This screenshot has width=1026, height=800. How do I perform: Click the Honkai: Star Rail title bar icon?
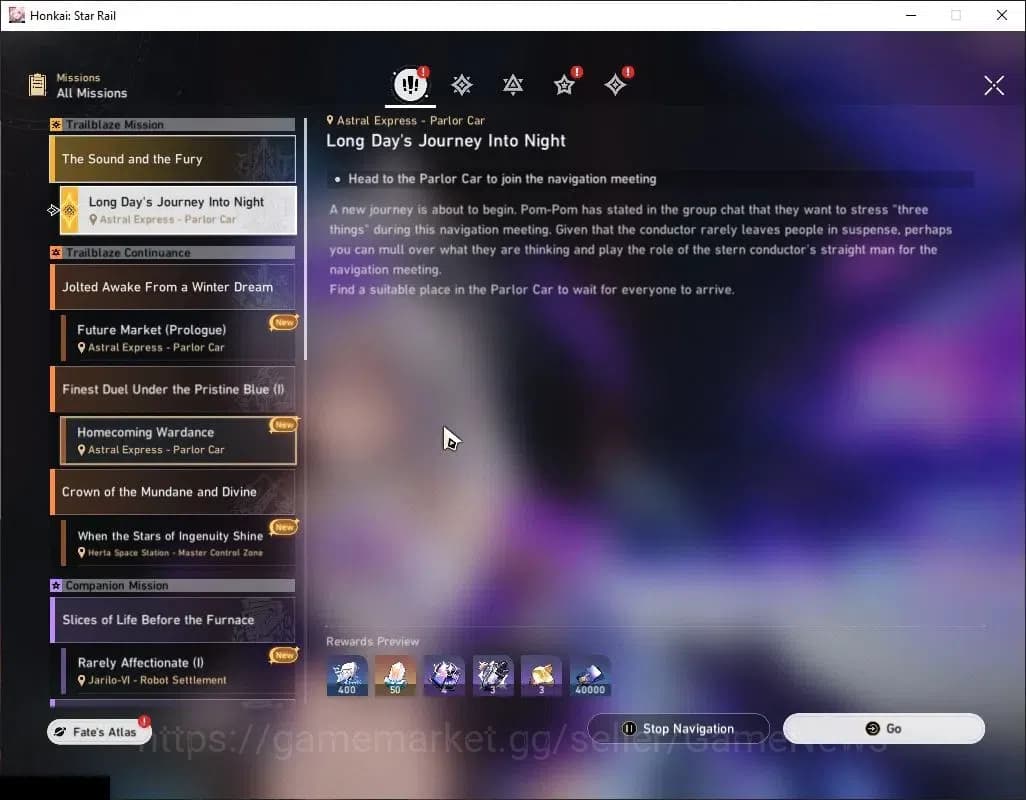(x=16, y=15)
